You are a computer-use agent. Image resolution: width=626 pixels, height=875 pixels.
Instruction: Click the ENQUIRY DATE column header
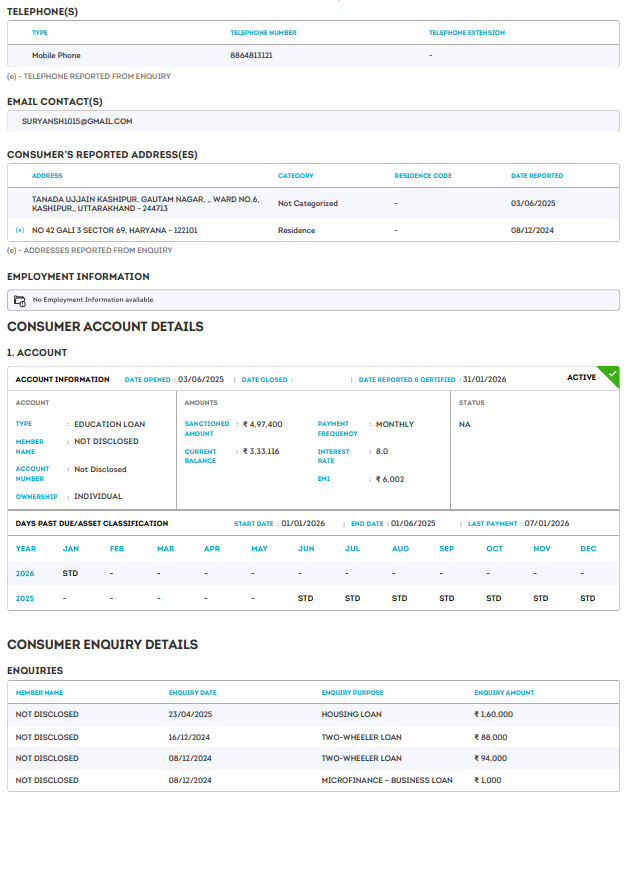pos(192,692)
